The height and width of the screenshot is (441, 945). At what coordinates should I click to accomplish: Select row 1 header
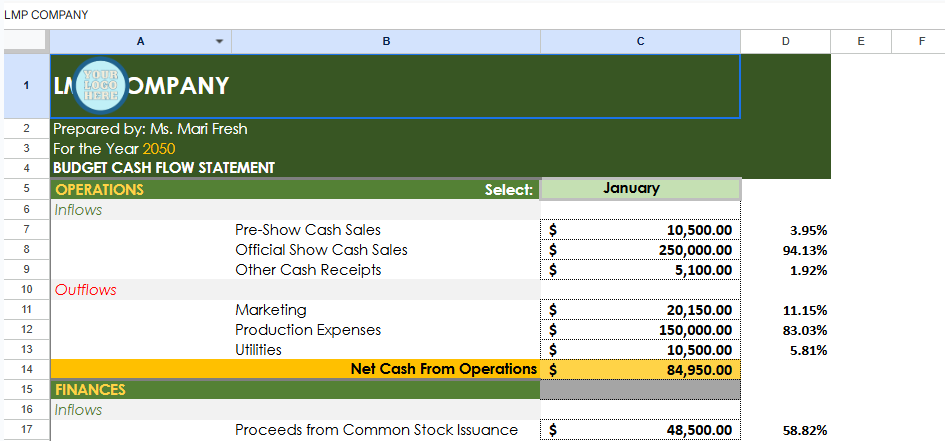25,86
